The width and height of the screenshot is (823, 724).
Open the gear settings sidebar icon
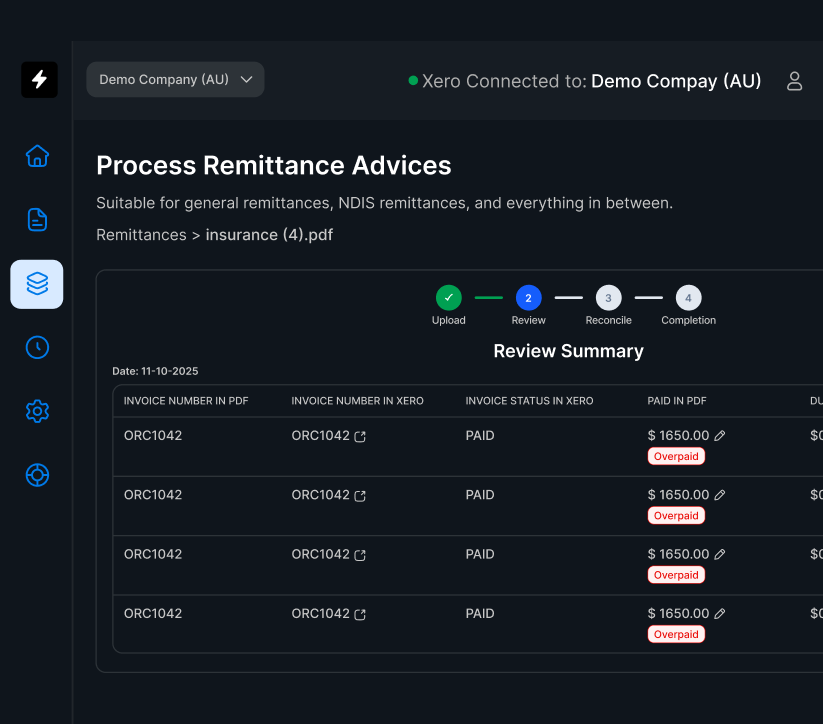click(37, 411)
